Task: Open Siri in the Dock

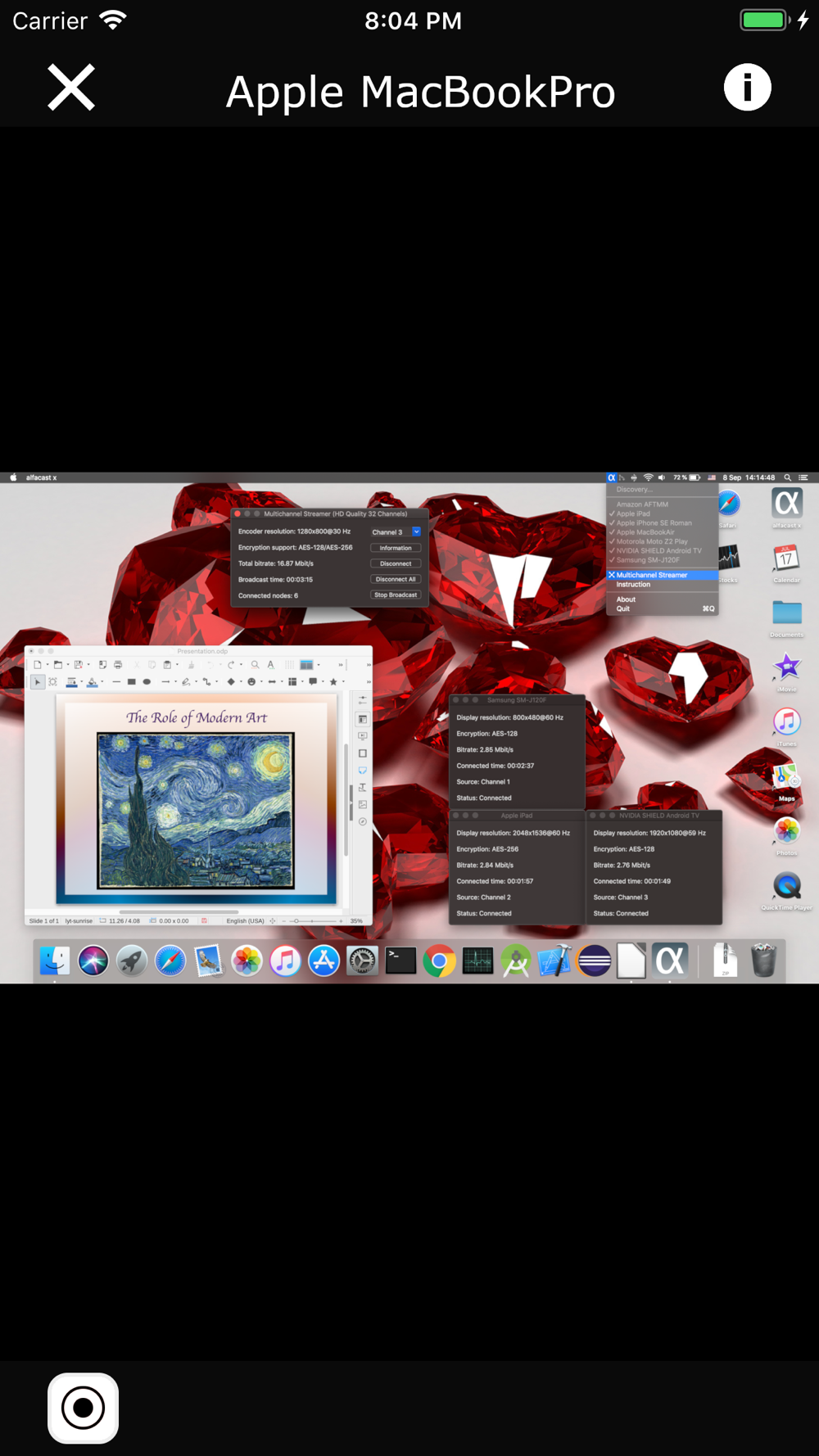Action: pyautogui.click(x=93, y=961)
